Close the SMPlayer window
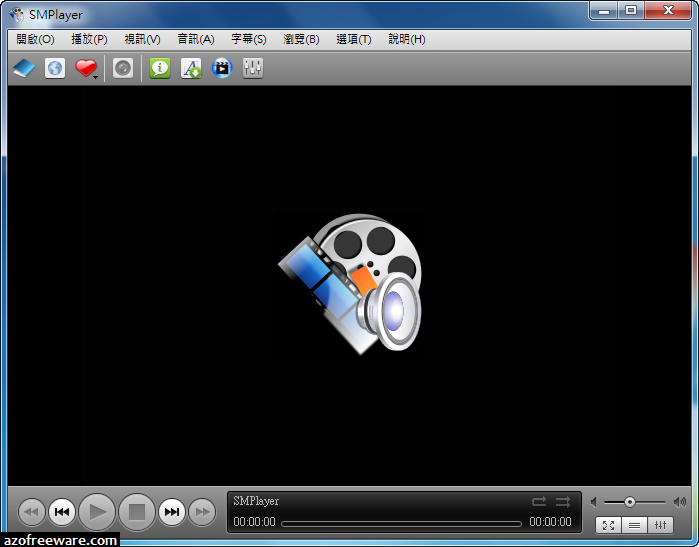 pos(668,11)
